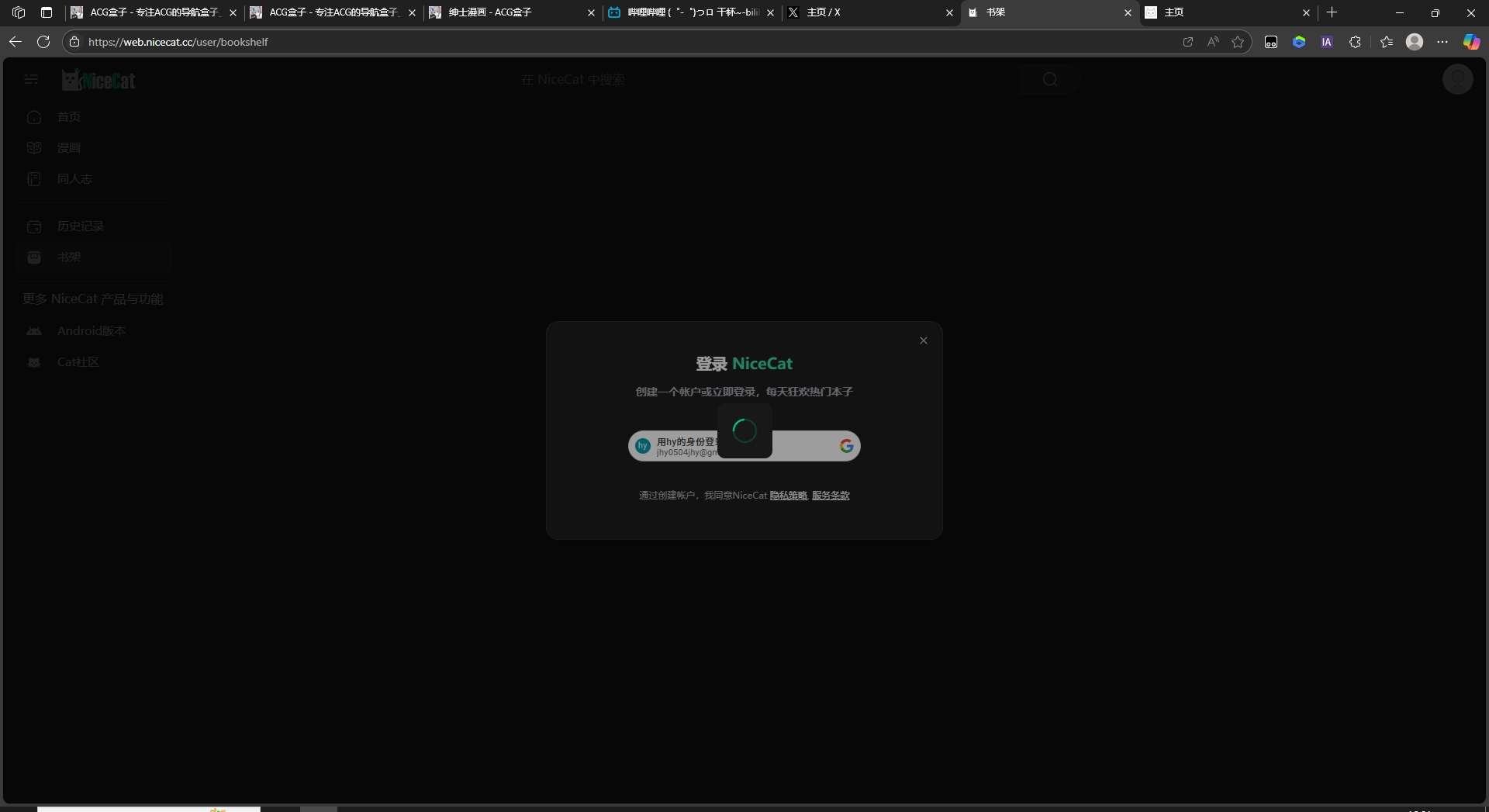
Task: Open the Favorites hub icon
Action: coord(1387,42)
